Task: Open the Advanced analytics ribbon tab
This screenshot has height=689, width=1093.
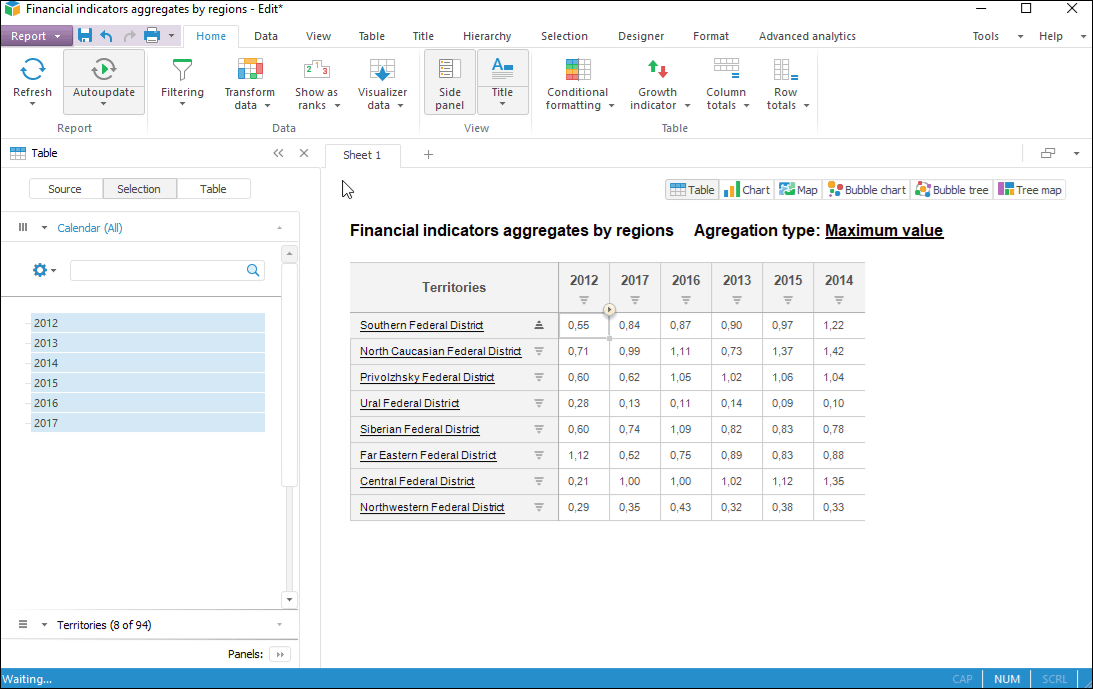Action: (x=806, y=36)
